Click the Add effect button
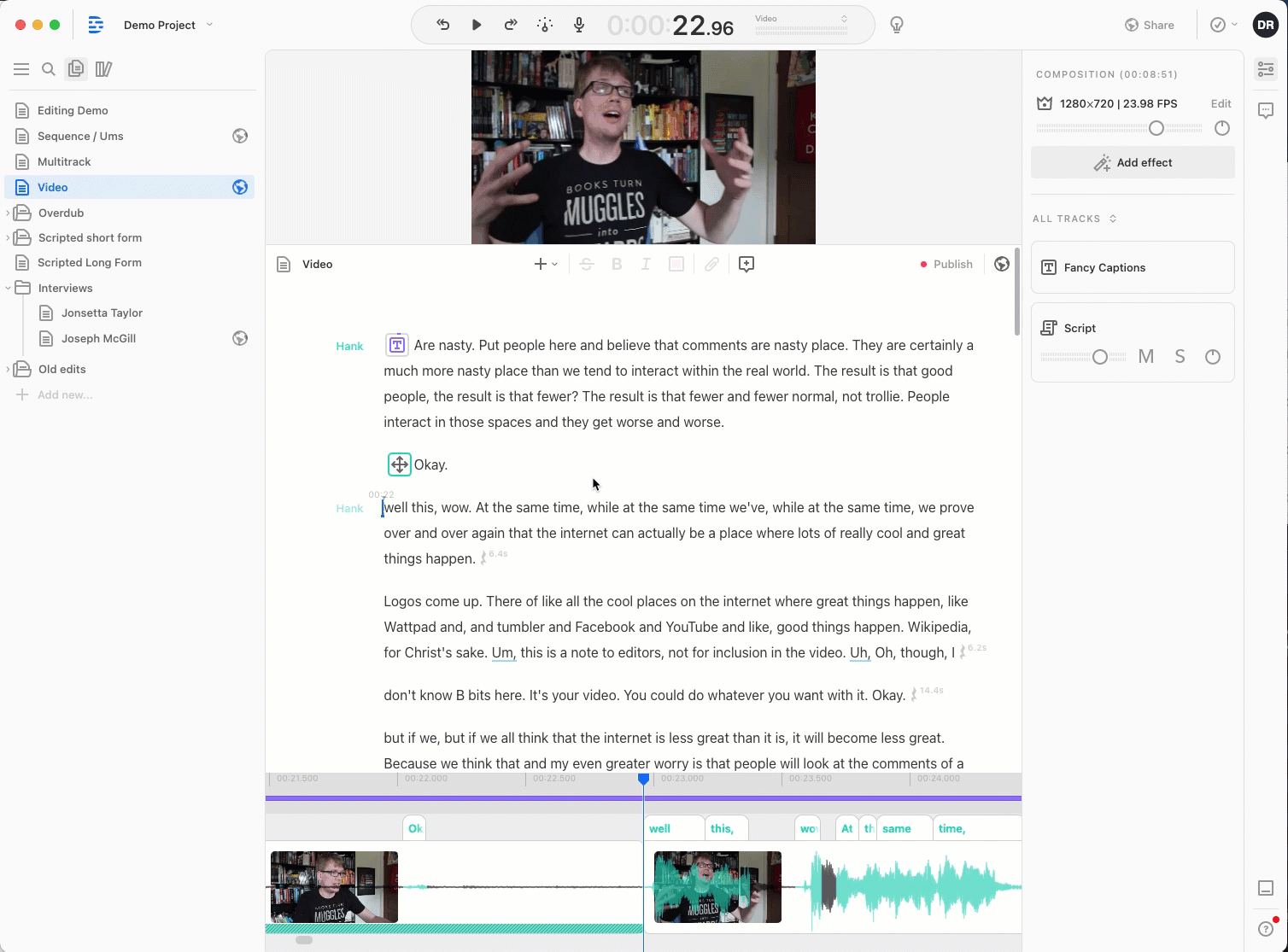This screenshot has height=952, width=1288. pyautogui.click(x=1133, y=162)
